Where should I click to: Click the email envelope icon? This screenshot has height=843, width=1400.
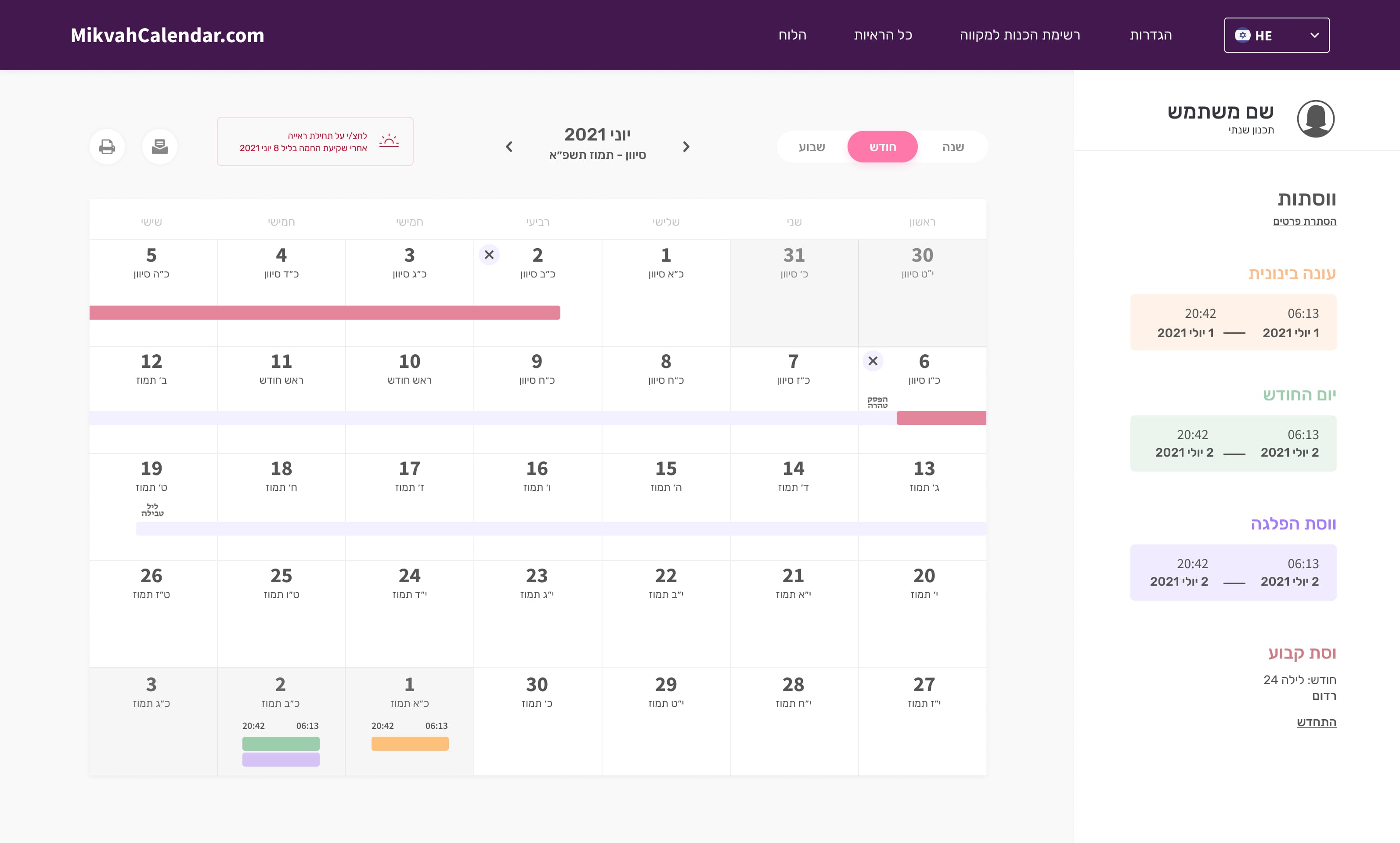[160, 147]
